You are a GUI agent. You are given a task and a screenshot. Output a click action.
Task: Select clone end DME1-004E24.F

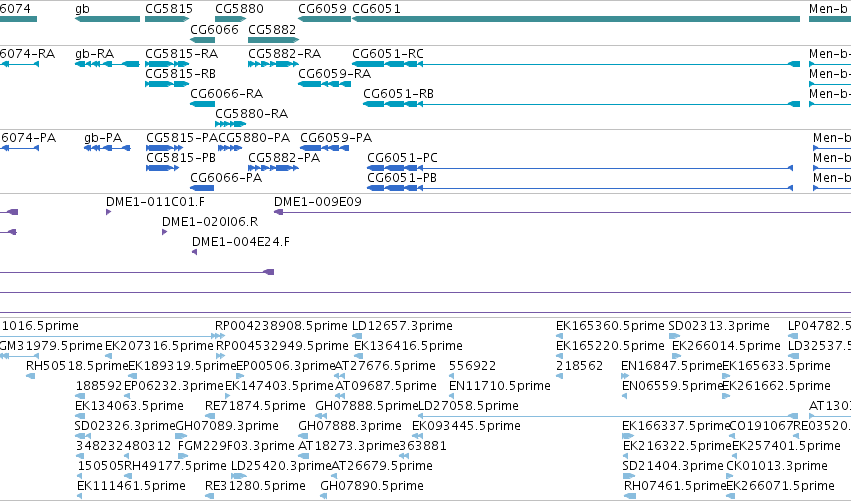194,252
